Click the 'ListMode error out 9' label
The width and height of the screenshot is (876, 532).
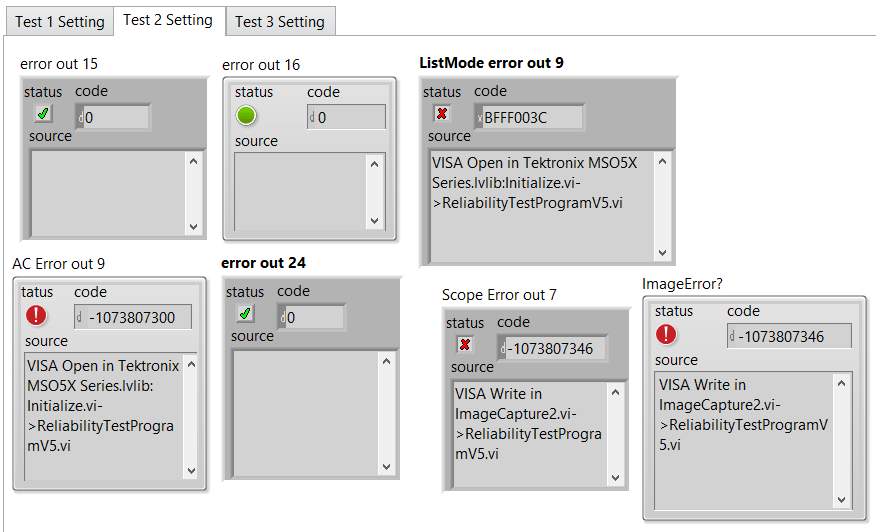[492, 63]
